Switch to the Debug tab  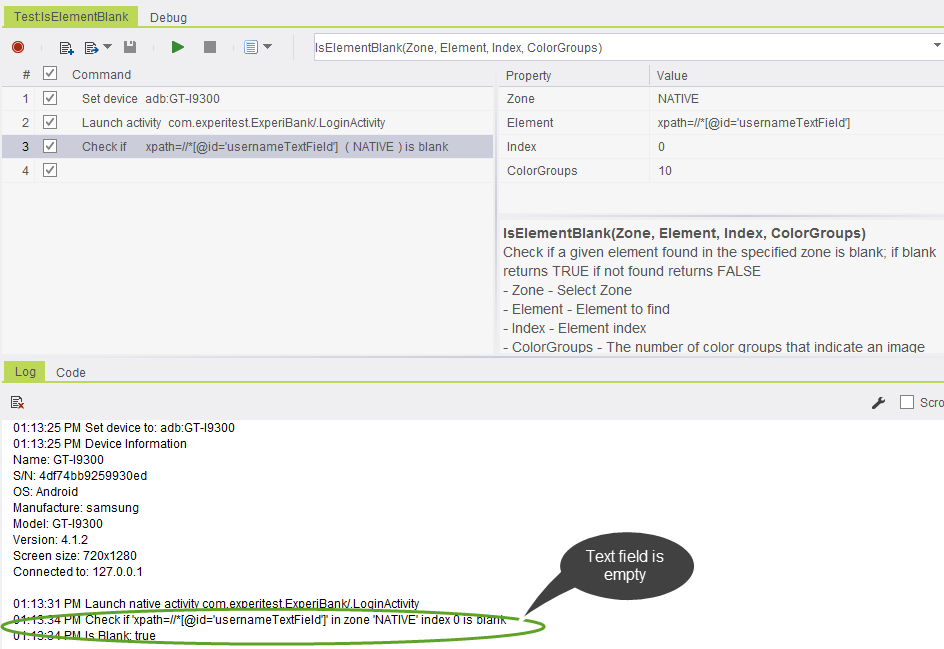(168, 17)
